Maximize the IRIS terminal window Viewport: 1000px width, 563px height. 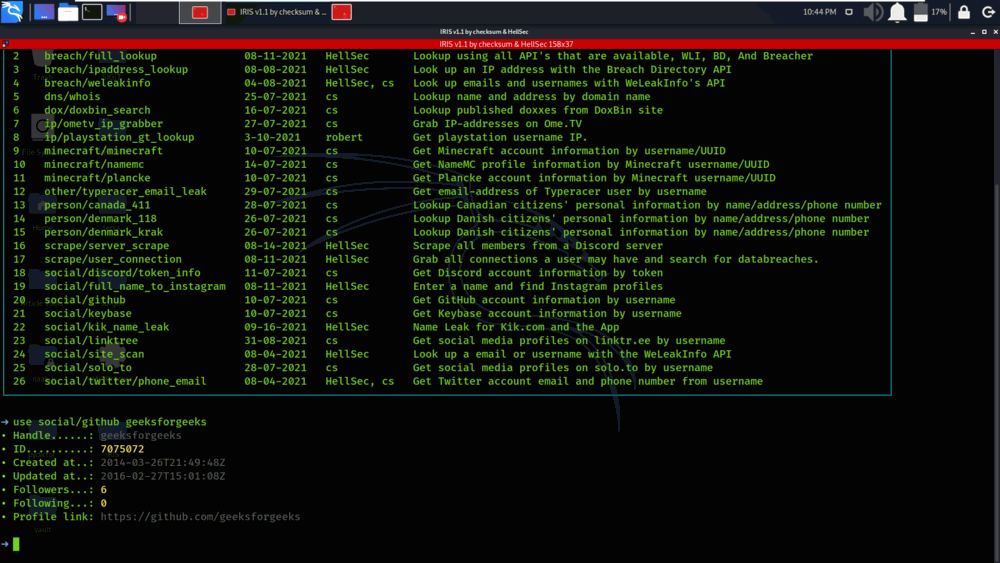pos(984,32)
